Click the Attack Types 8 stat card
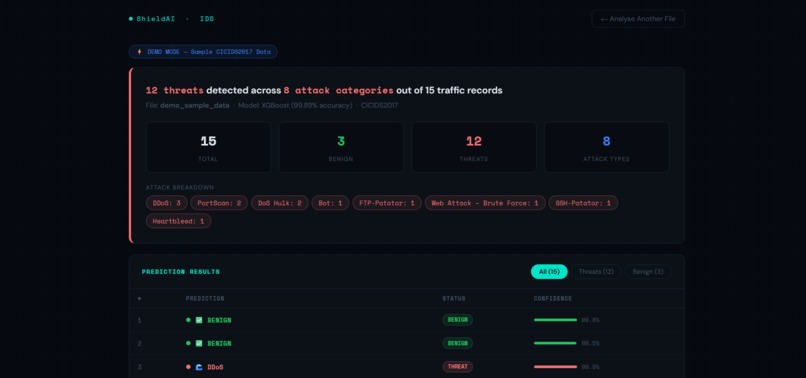This screenshot has height=378, width=806. [x=607, y=147]
